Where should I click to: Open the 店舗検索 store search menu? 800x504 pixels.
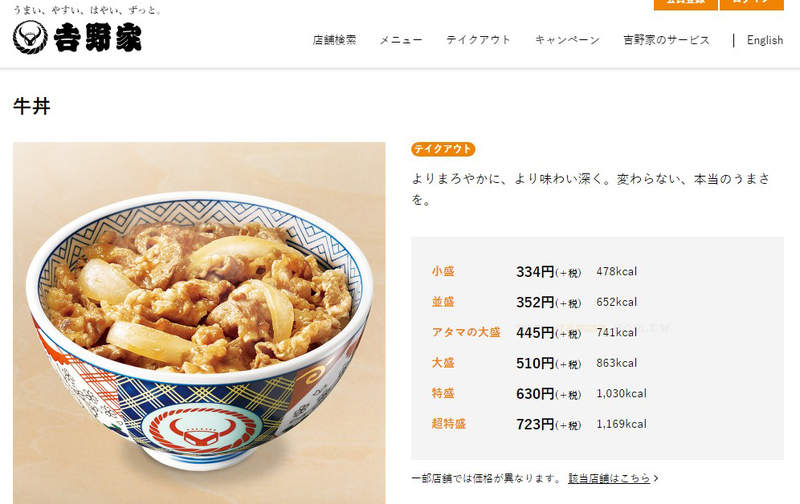click(x=334, y=40)
